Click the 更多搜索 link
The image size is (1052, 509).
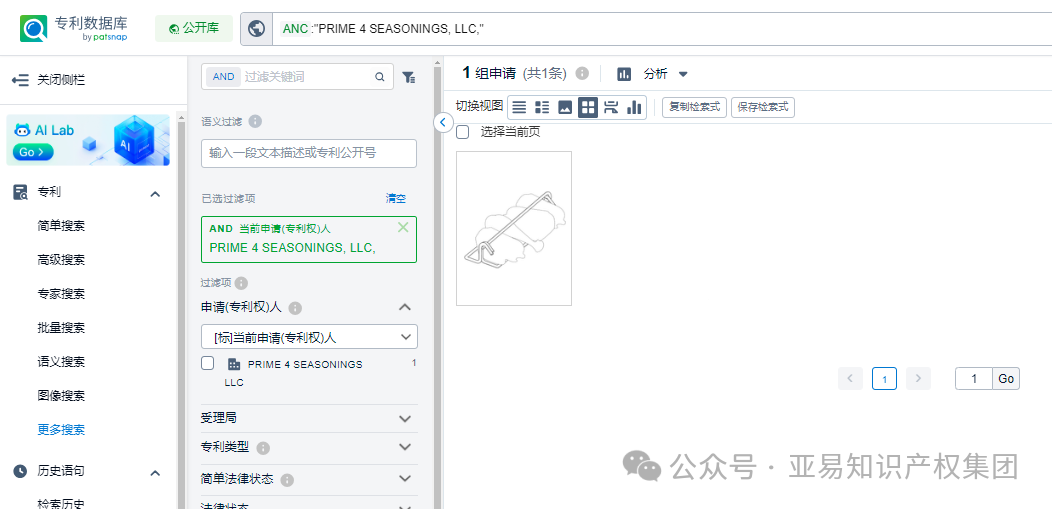click(x=61, y=429)
